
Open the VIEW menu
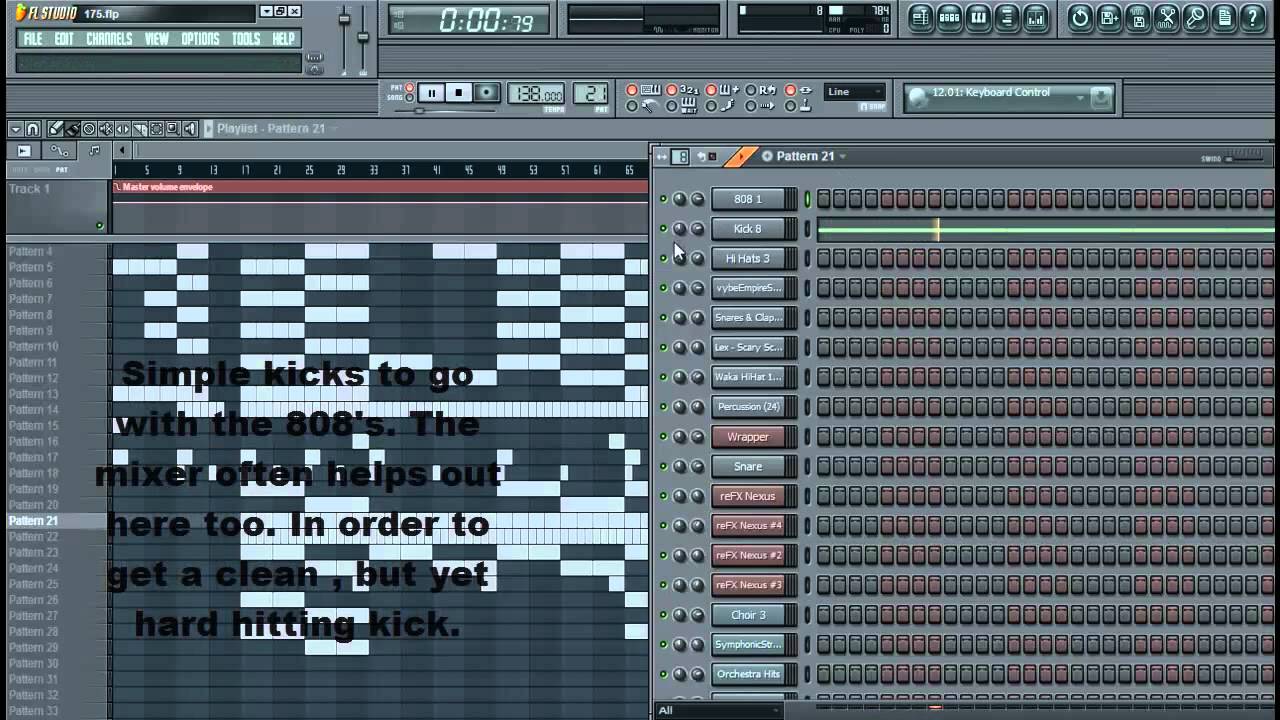(x=157, y=39)
